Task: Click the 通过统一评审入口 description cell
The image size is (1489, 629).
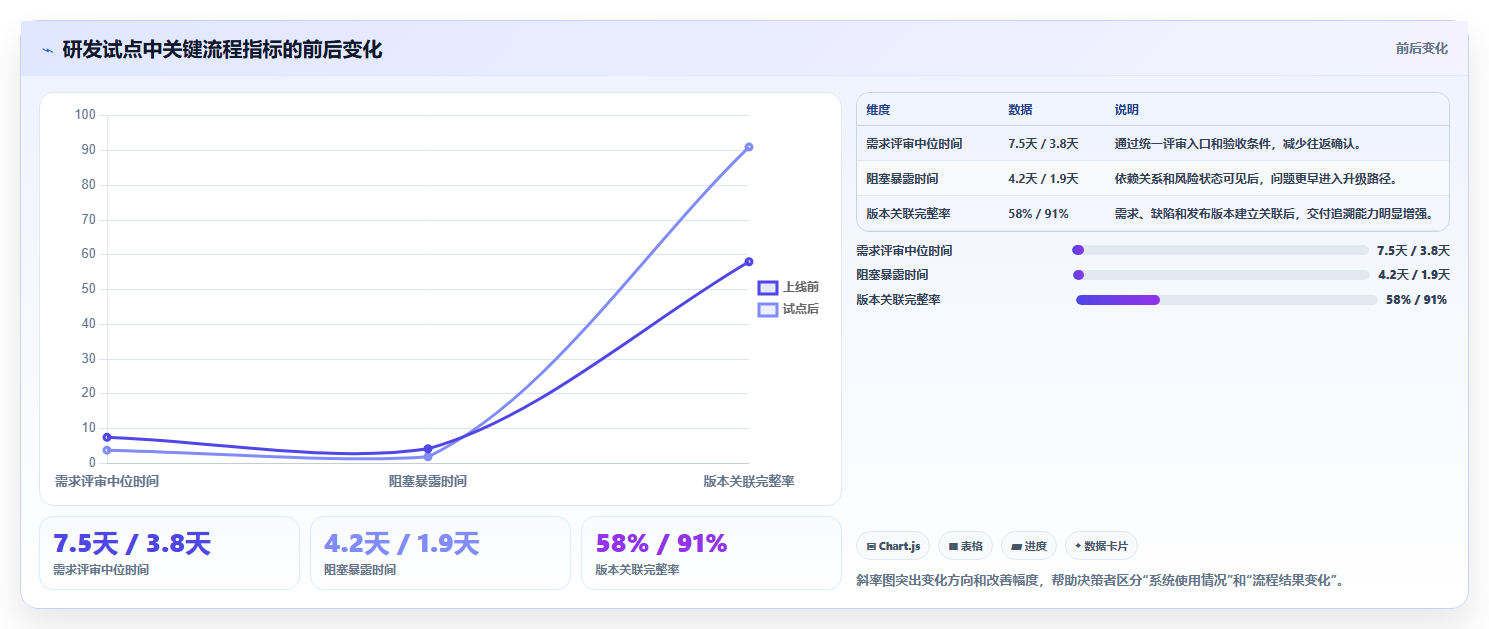Action: coord(1238,144)
